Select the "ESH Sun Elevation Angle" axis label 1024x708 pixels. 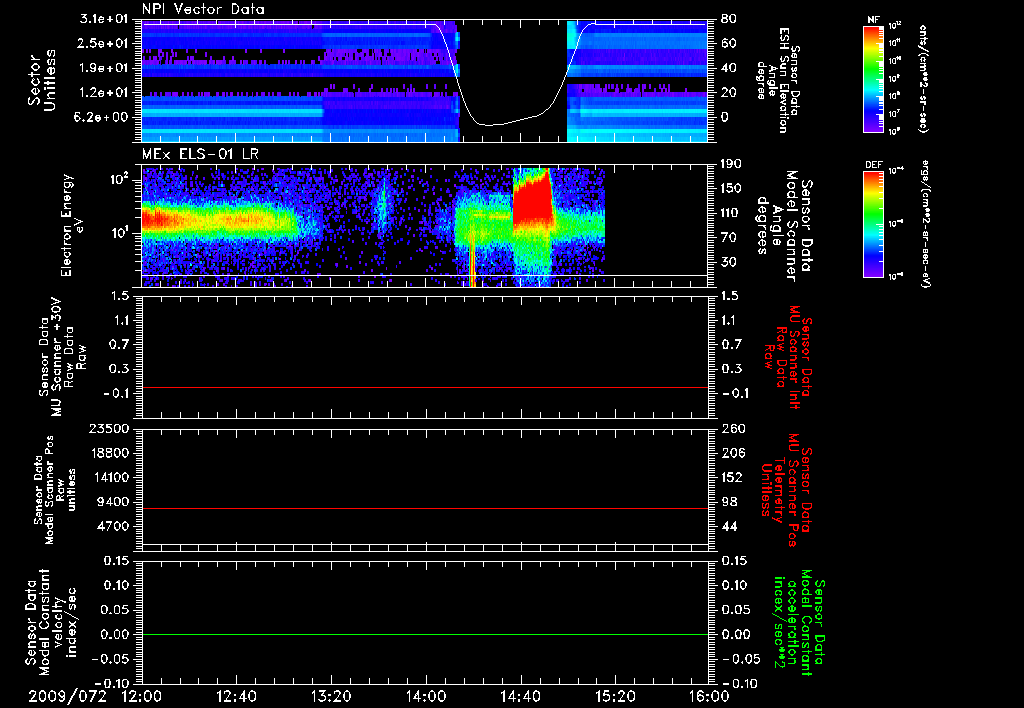point(777,80)
